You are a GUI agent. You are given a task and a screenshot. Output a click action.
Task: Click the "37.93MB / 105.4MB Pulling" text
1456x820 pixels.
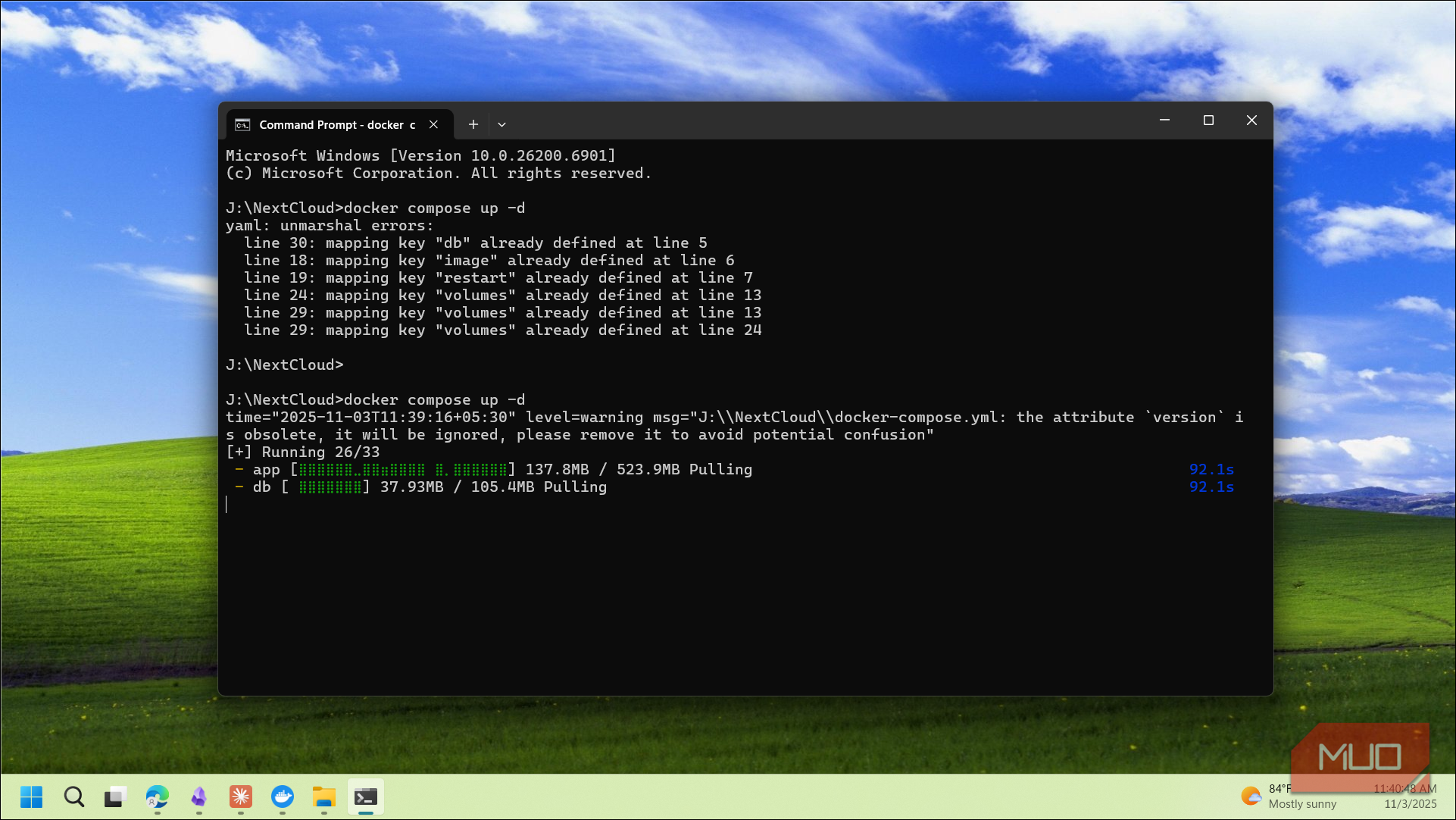(x=493, y=487)
